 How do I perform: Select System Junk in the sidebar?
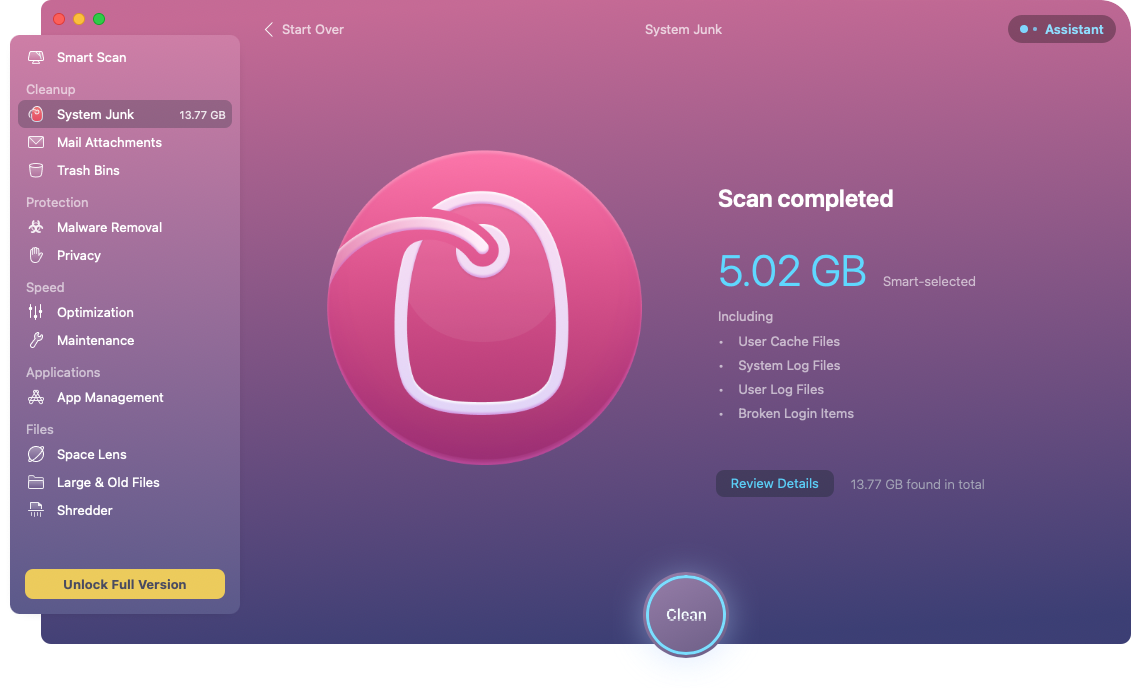125,114
